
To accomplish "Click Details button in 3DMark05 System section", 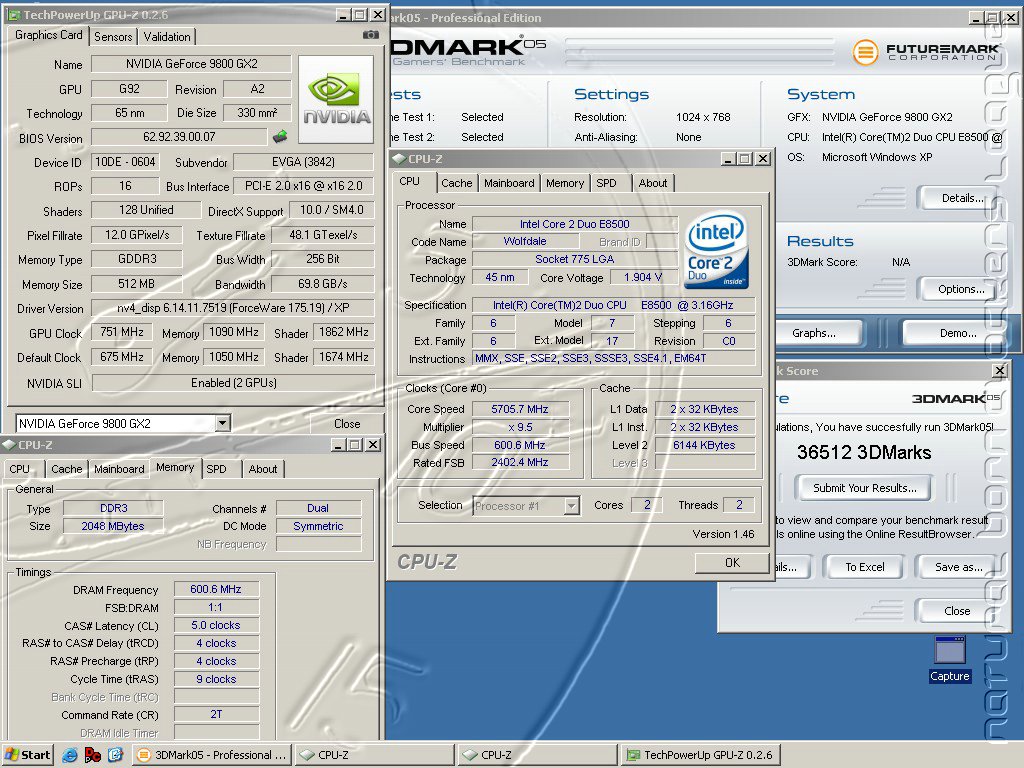I will pyautogui.click(x=957, y=198).
